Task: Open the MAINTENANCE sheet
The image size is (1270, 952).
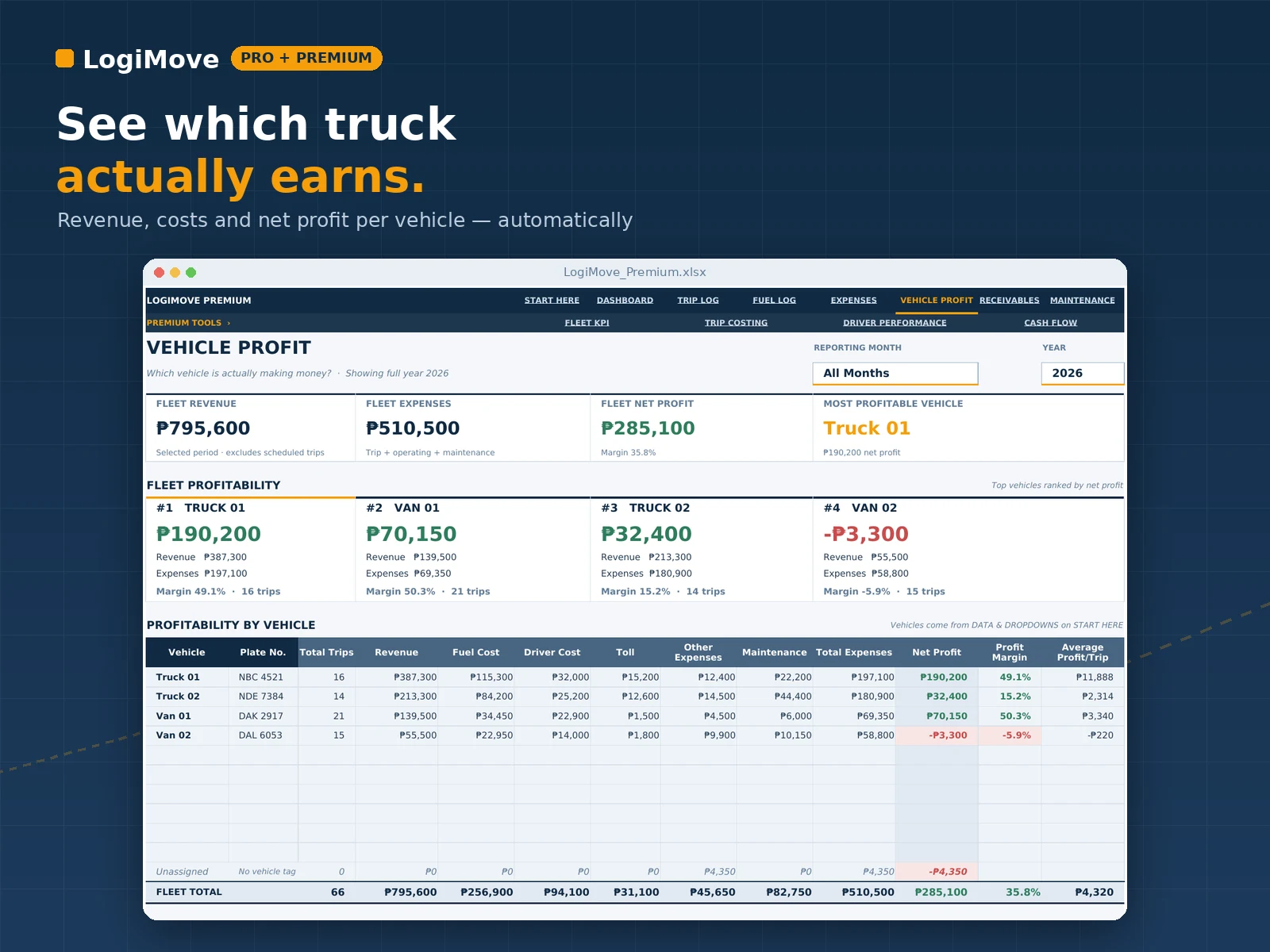Action: (x=1082, y=301)
